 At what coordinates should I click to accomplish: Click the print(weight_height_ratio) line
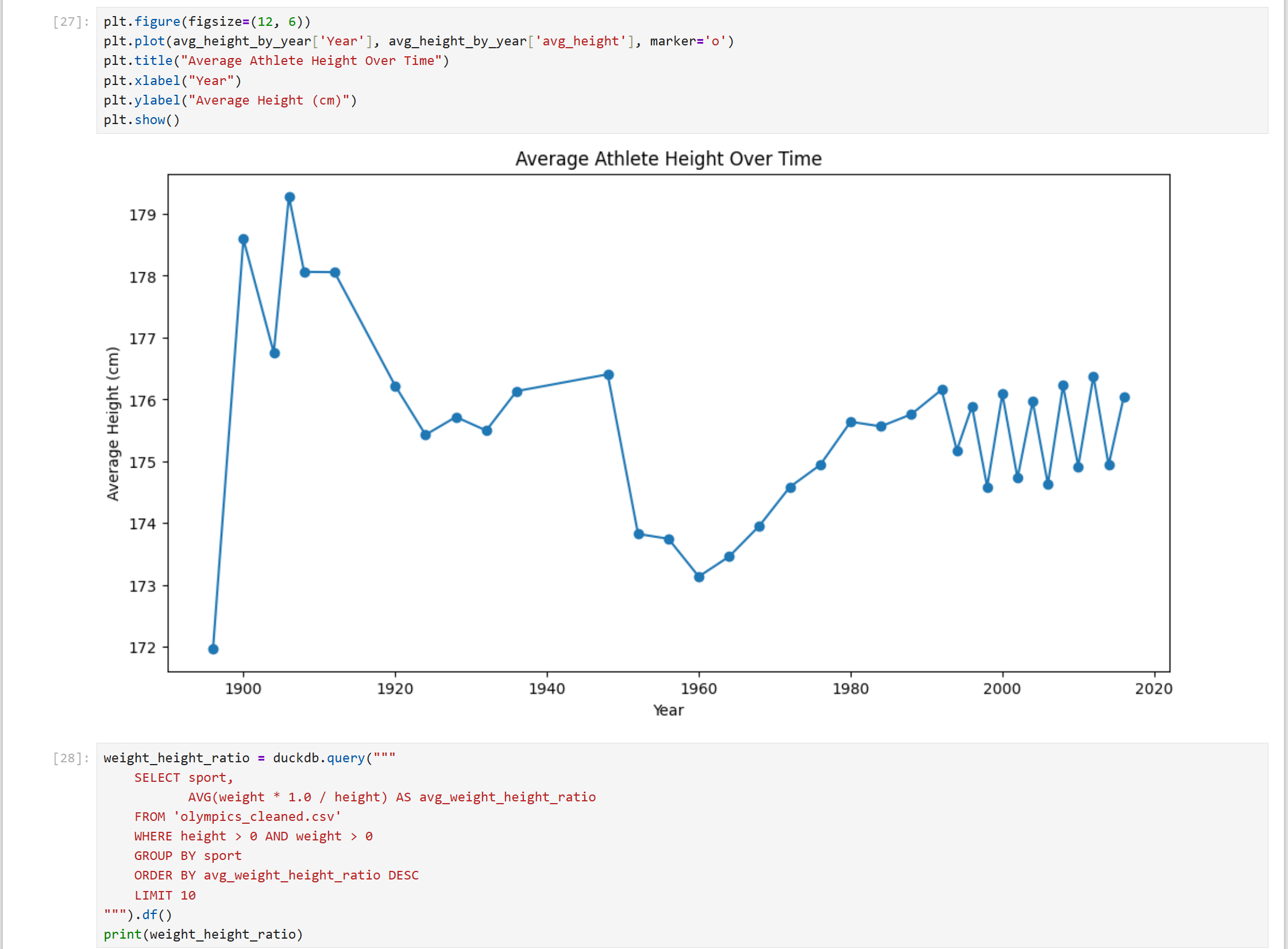coord(203,935)
